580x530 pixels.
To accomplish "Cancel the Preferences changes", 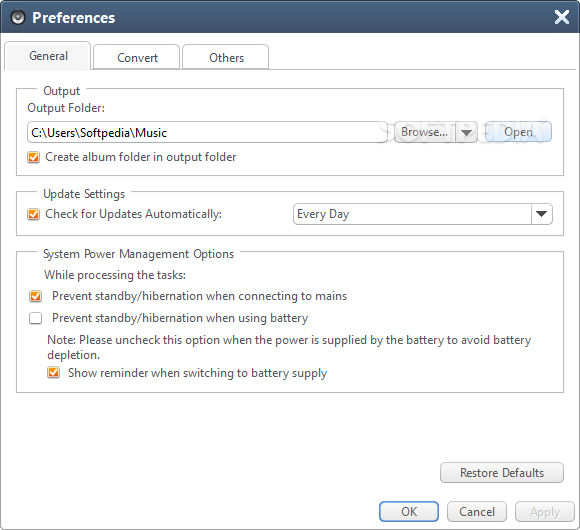I will (x=477, y=512).
